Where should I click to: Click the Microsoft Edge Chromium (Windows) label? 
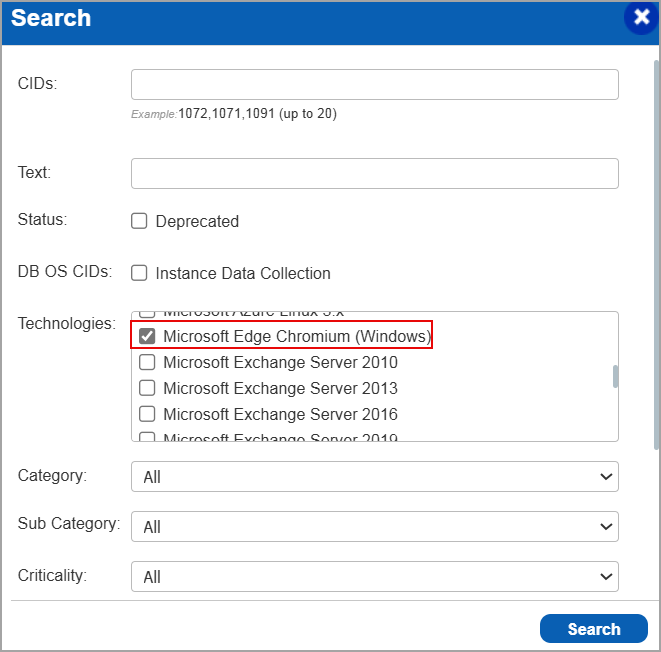point(296,336)
